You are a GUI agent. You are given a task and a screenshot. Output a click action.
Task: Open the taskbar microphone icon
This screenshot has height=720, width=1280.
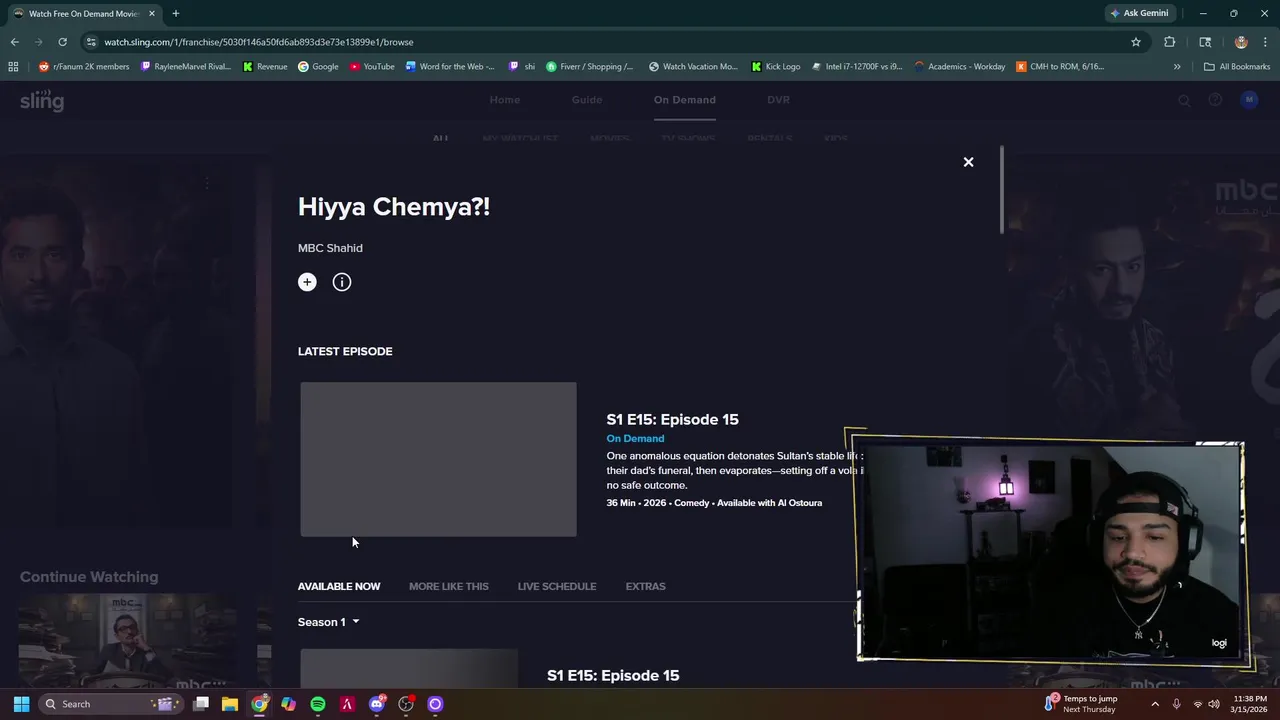tap(1176, 704)
